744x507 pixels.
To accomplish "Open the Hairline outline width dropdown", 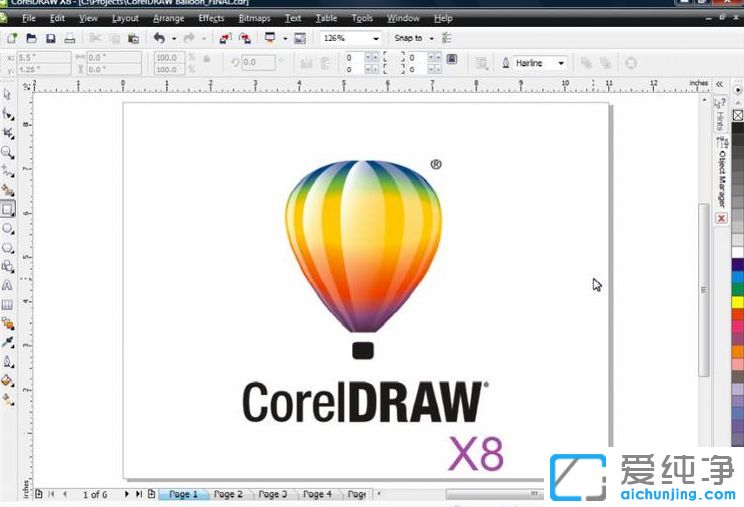I will pos(561,63).
